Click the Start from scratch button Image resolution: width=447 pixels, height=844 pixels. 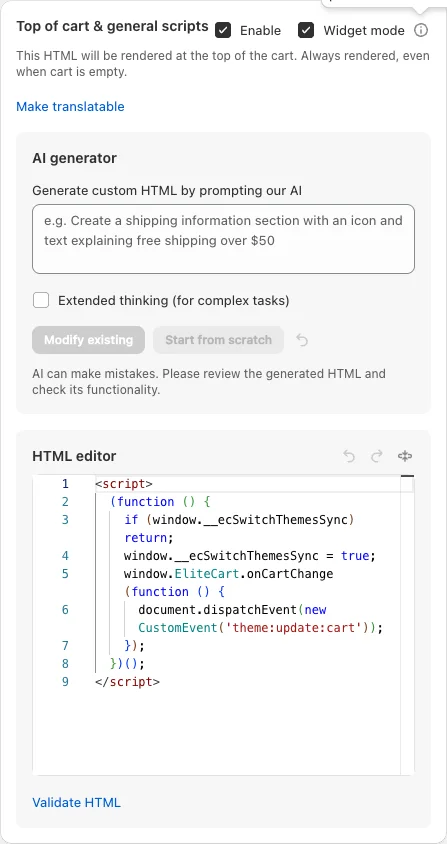[x=218, y=340]
